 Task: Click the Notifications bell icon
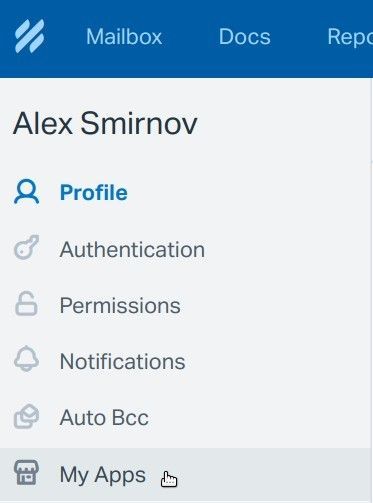[x=26, y=359]
